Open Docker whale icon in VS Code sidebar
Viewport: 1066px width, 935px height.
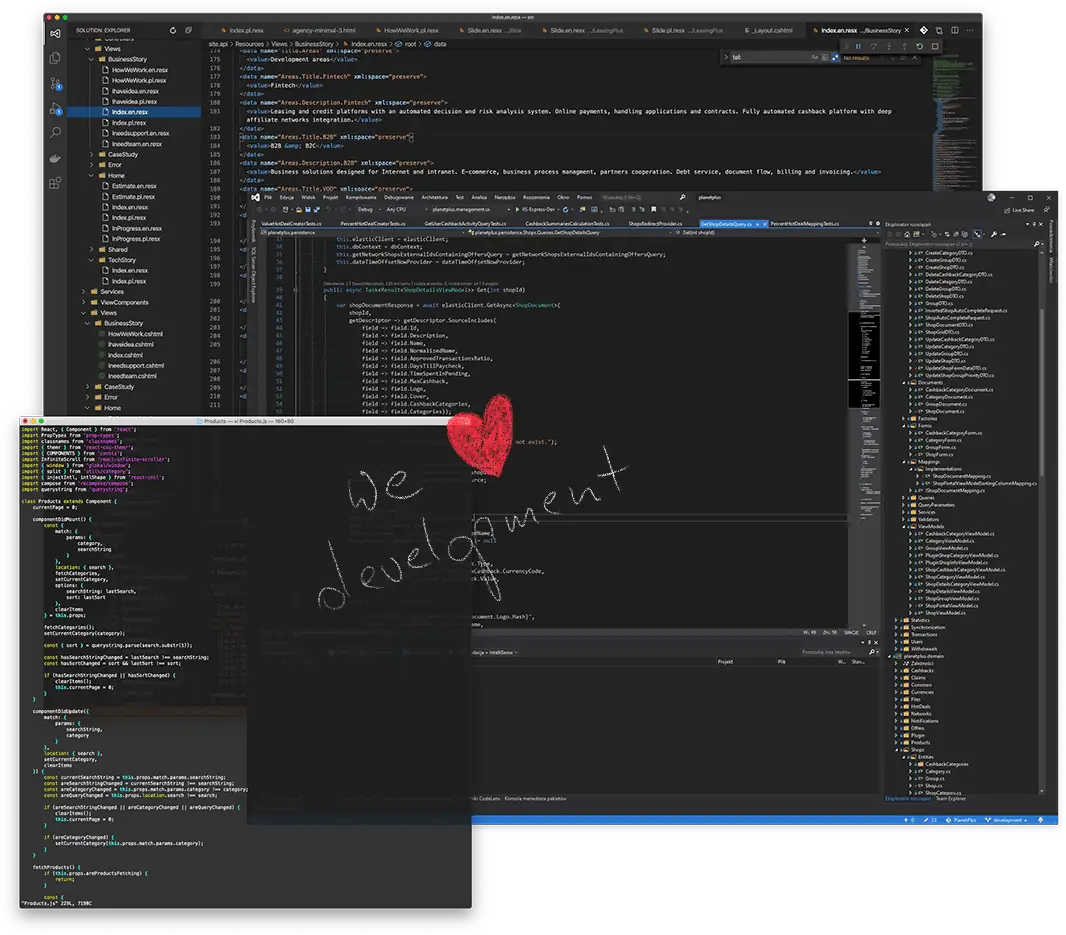pyautogui.click(x=55, y=158)
